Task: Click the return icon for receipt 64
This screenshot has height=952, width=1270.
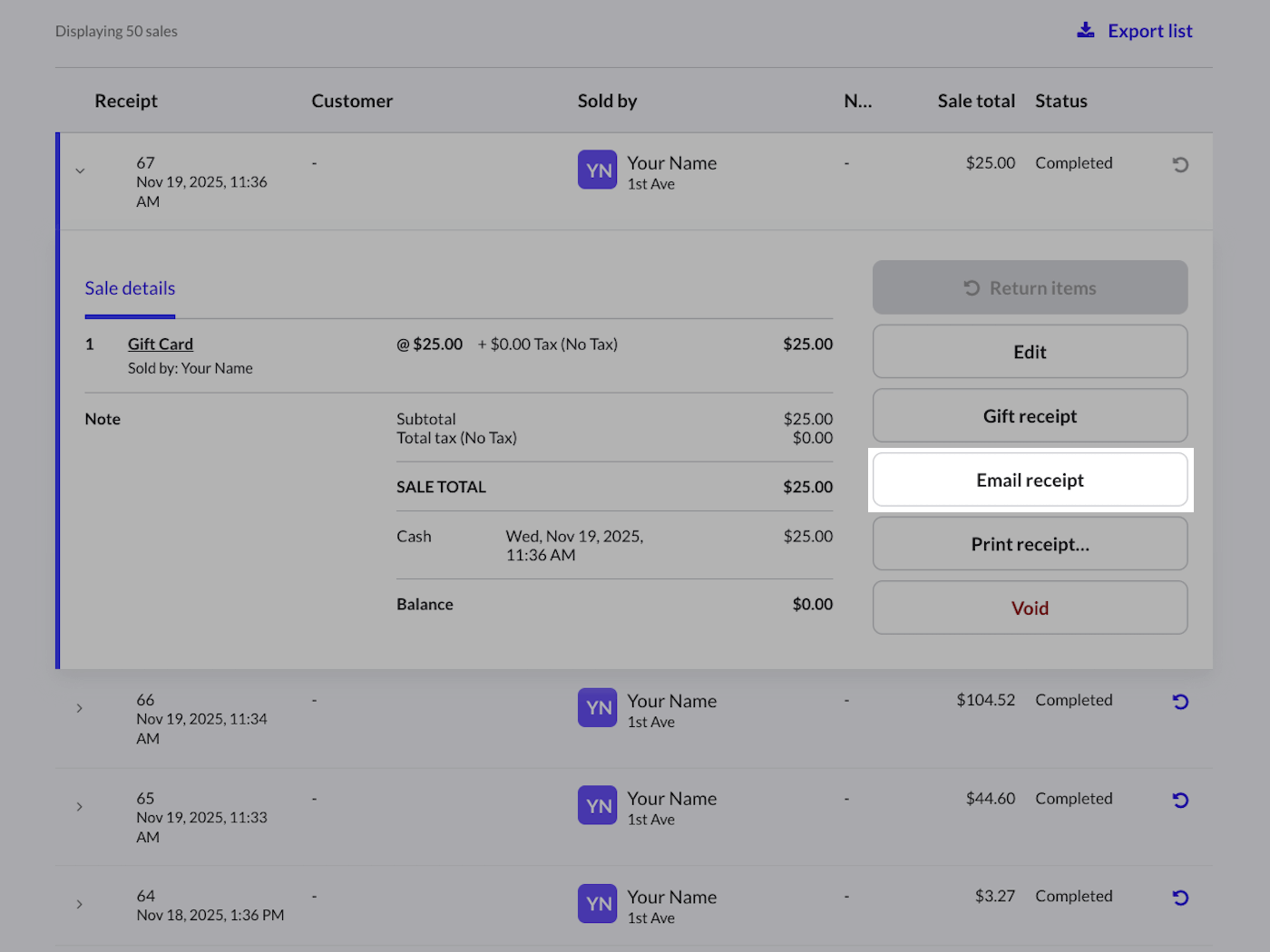Action: (x=1179, y=898)
